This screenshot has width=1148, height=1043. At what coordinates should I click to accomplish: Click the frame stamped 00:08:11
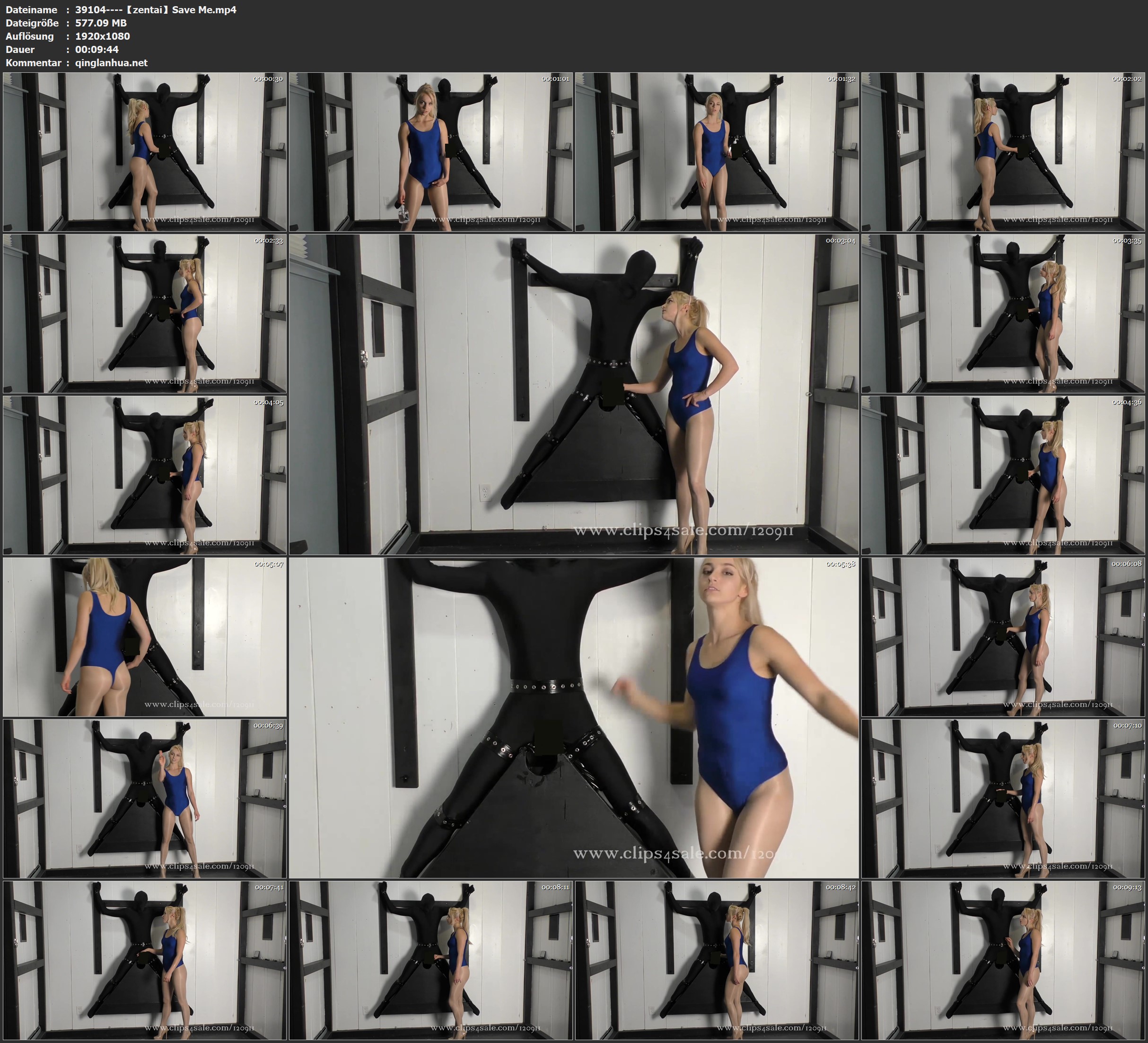point(431,960)
